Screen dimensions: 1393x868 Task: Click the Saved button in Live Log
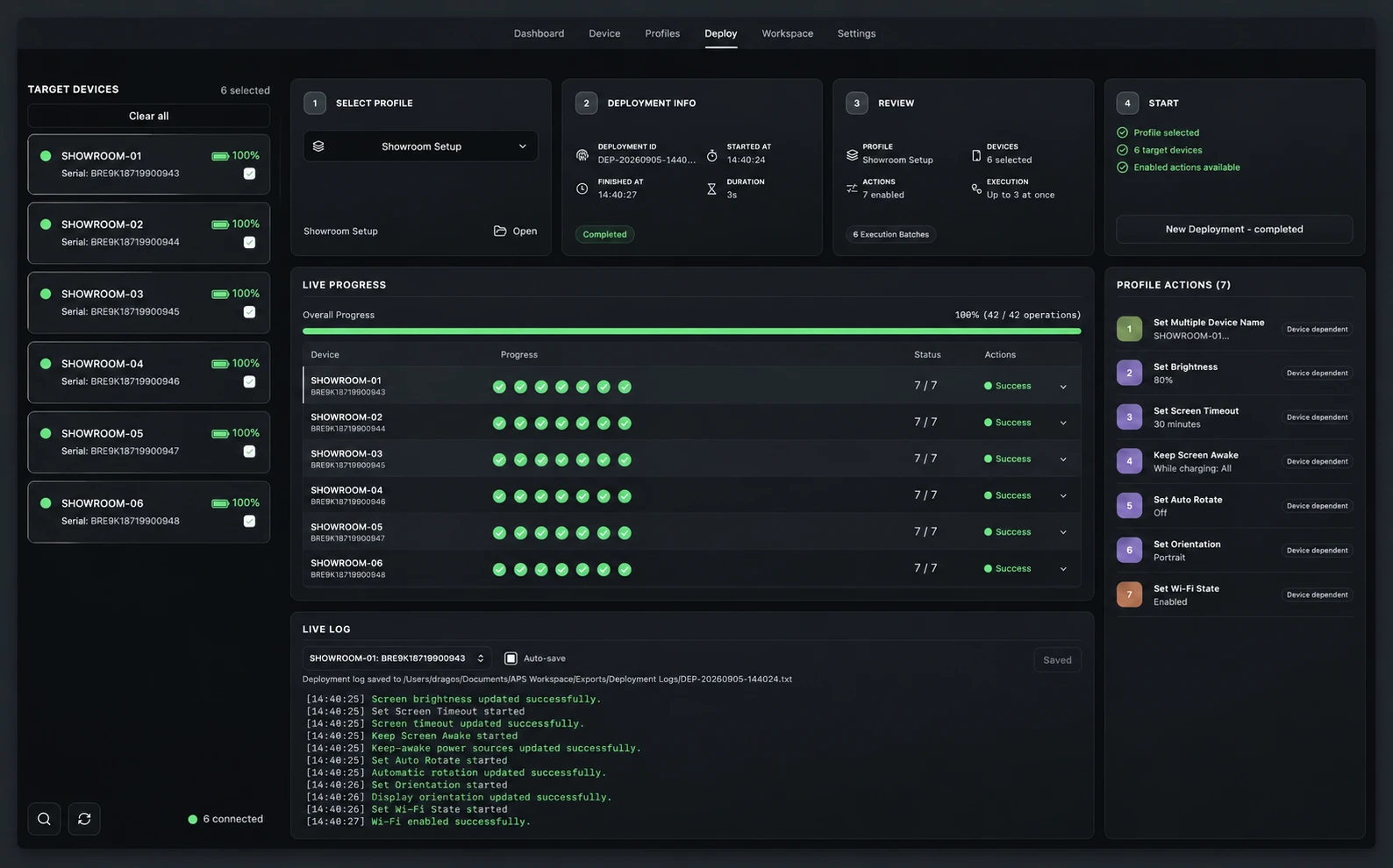pos(1057,660)
